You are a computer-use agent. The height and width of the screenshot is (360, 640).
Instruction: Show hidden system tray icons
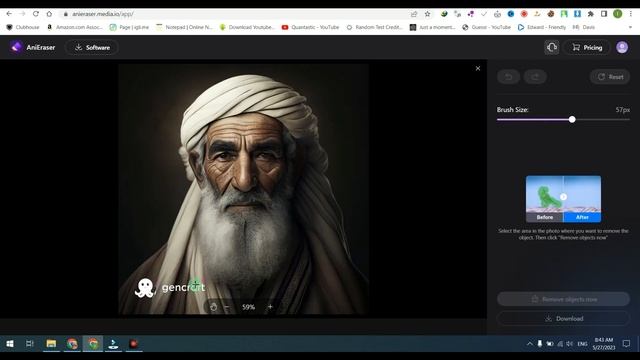(x=529, y=344)
